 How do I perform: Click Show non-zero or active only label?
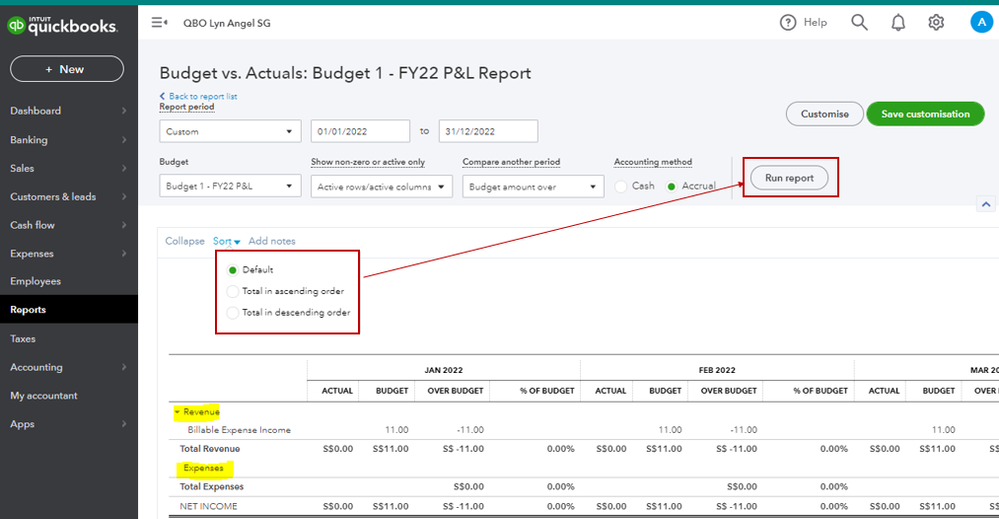click(368, 162)
